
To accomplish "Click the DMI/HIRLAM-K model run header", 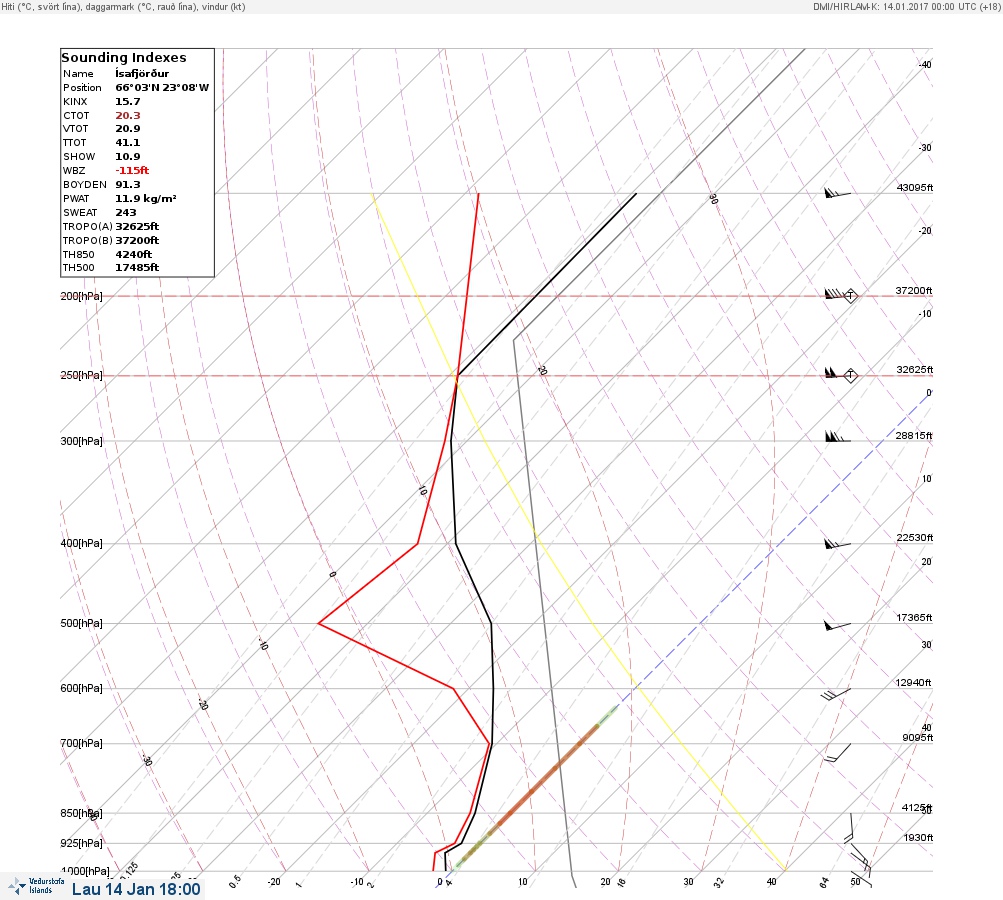I will [906, 6].
